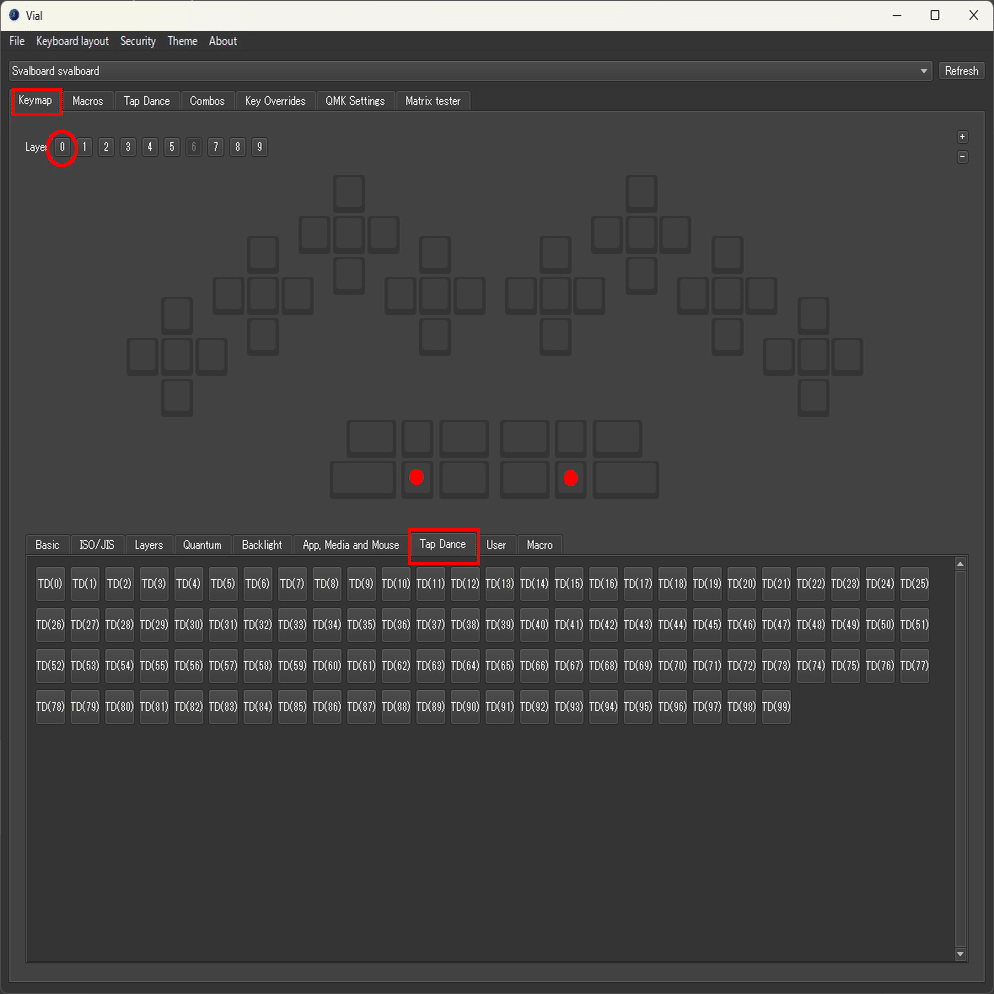Screen dimensions: 994x994
Task: Pick the TD(0) keycode
Action: 50,584
